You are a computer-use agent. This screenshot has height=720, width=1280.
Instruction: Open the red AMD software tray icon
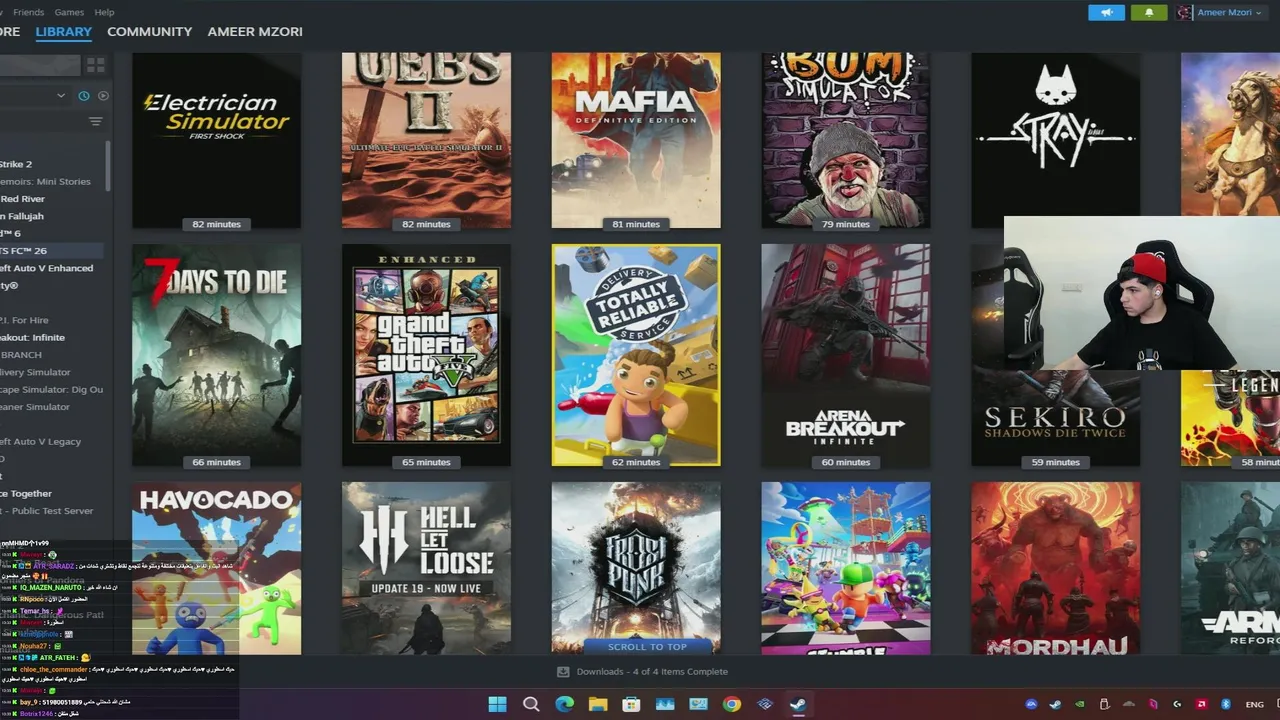[x=1202, y=704]
